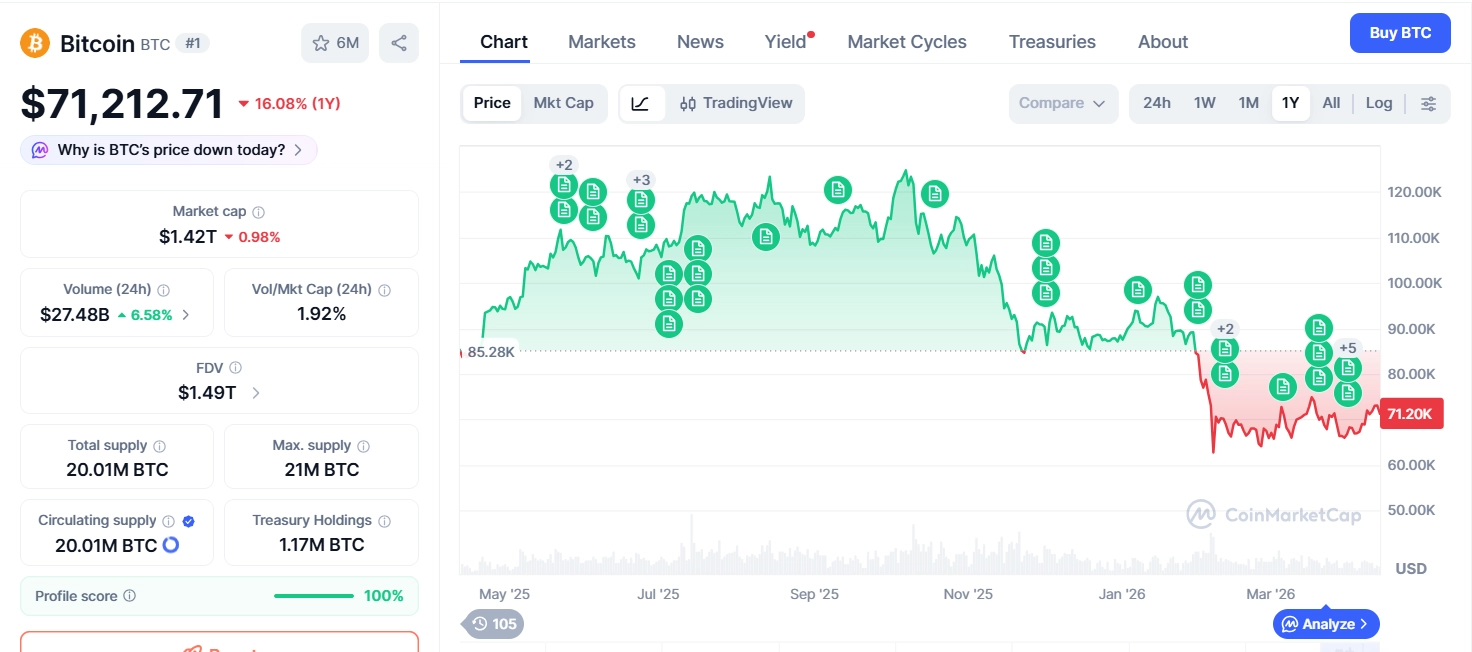
Task: Click the star watchlist button showing 6M
Action: click(x=335, y=43)
